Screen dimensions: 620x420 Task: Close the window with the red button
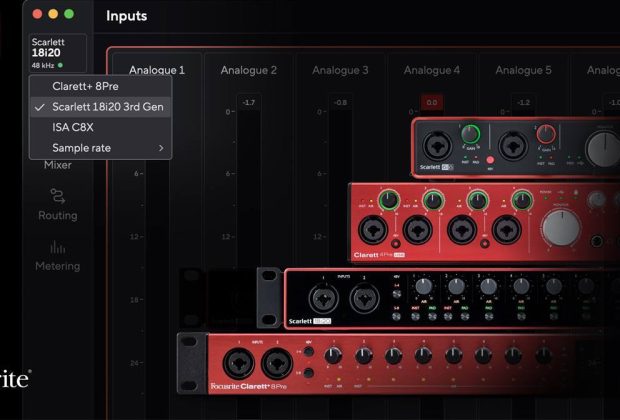[x=38, y=14]
